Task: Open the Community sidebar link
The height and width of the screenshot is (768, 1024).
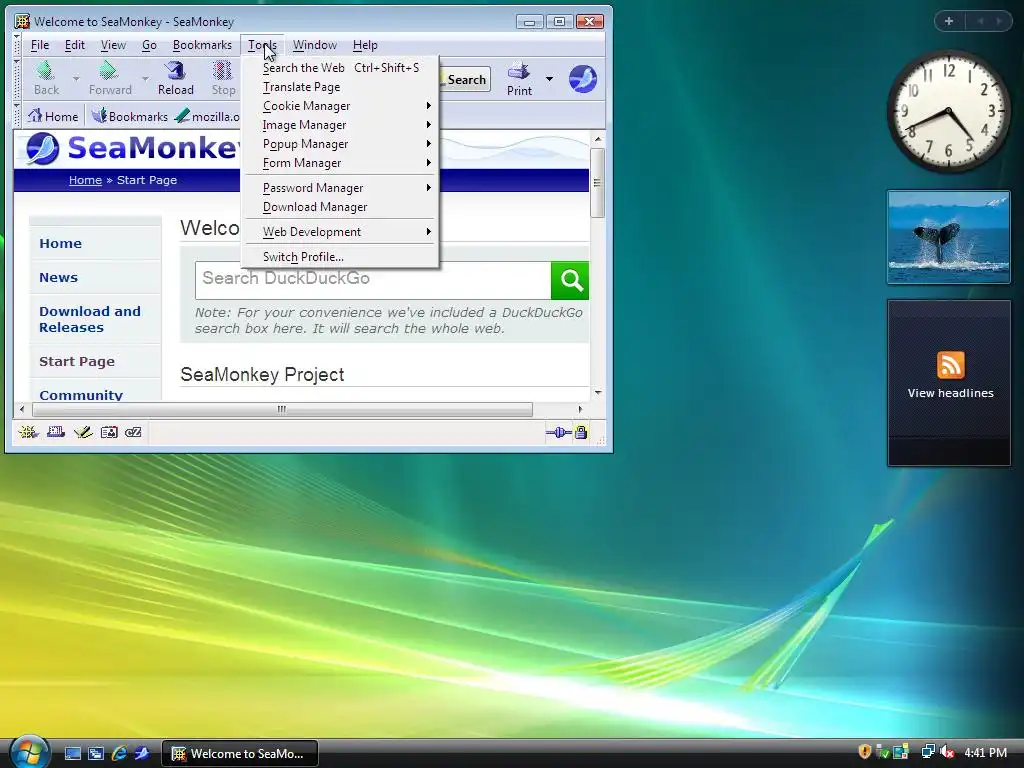Action: click(81, 394)
